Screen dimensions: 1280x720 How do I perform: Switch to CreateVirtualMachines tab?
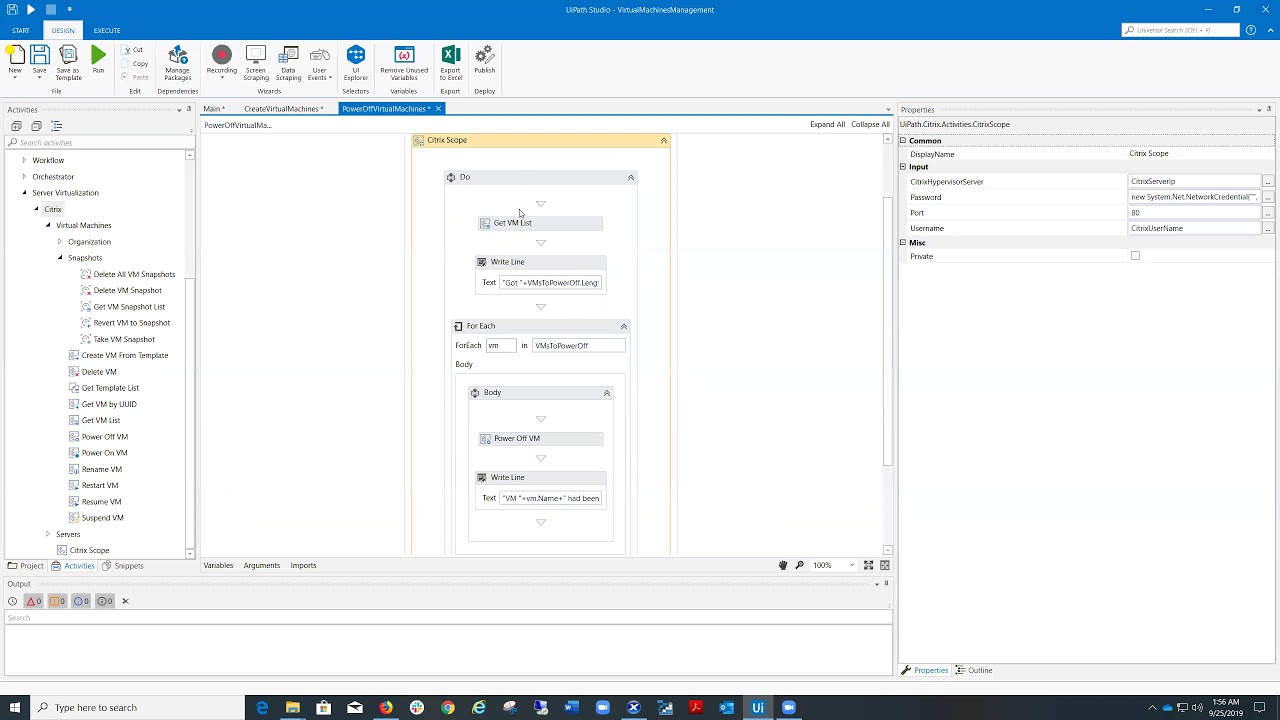(284, 109)
